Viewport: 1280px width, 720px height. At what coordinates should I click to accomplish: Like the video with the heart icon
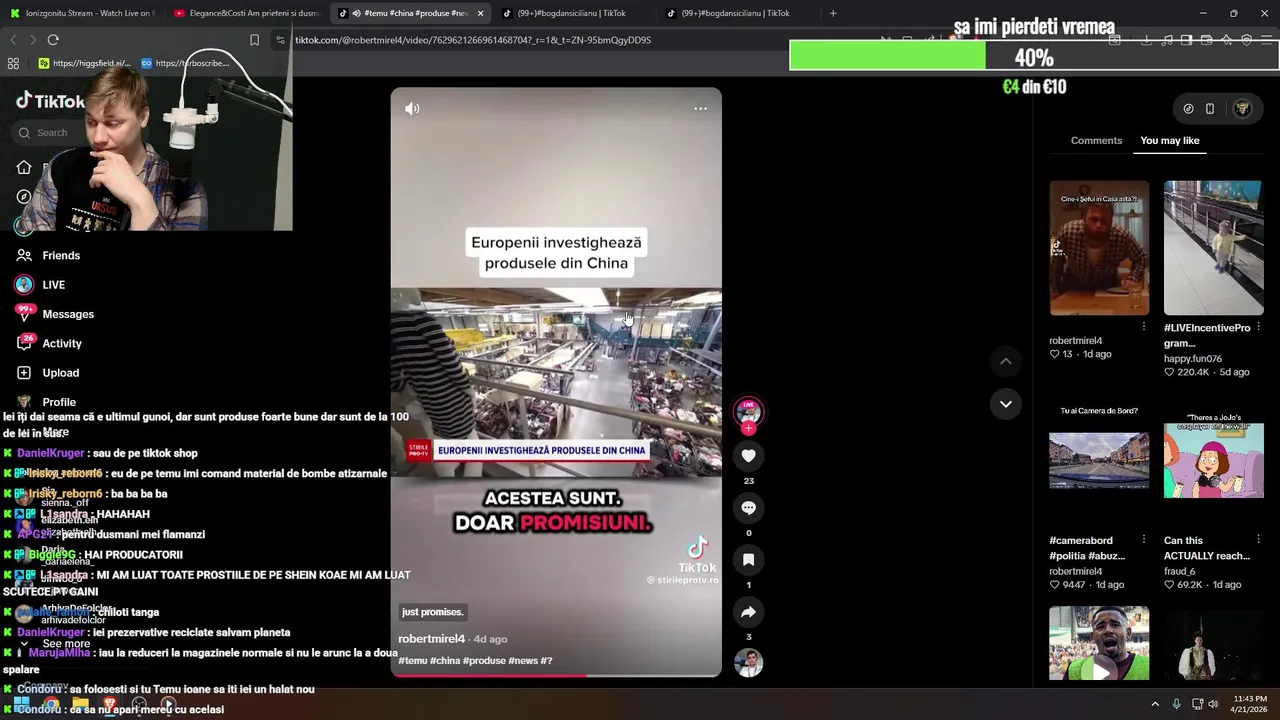tap(748, 456)
